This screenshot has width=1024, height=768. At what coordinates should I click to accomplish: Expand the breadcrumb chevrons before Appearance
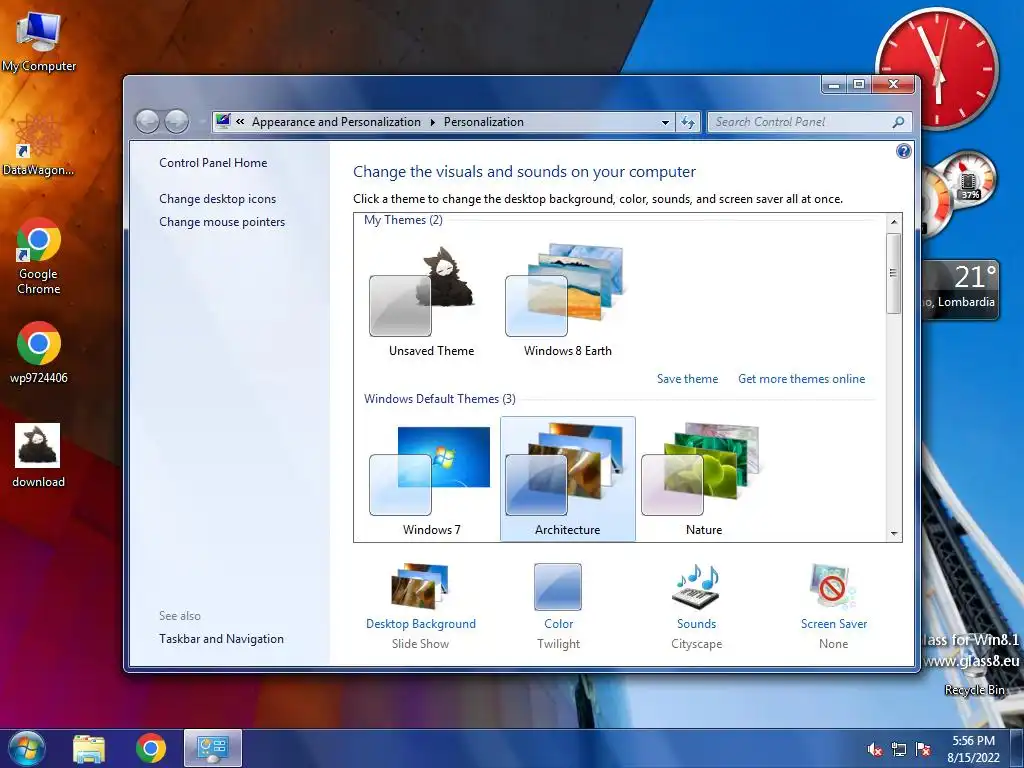[x=240, y=121]
